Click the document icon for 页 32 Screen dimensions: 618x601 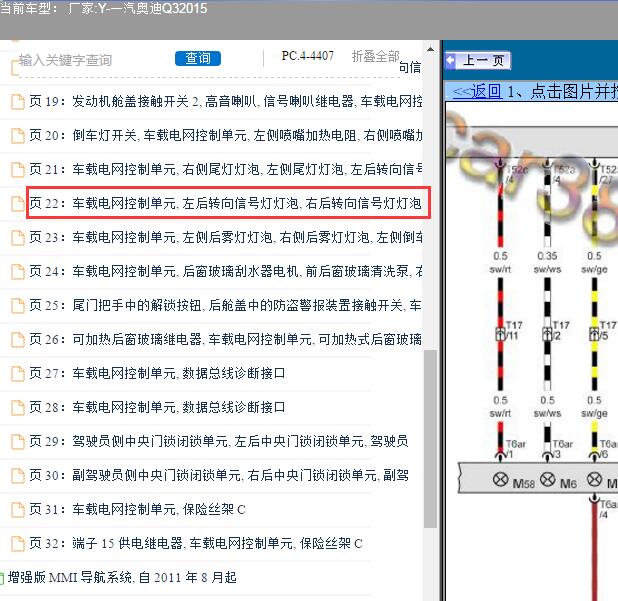(17, 544)
